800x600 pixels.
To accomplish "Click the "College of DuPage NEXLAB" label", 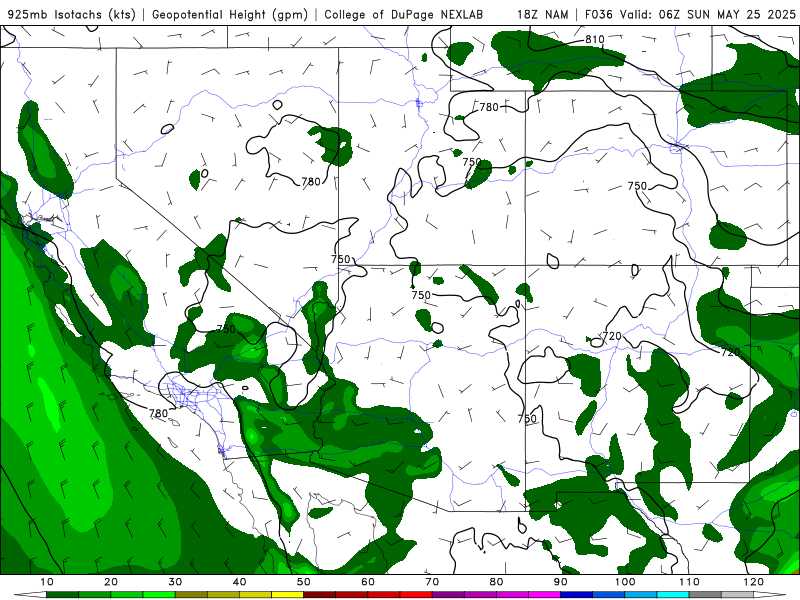I will click(x=404, y=15).
